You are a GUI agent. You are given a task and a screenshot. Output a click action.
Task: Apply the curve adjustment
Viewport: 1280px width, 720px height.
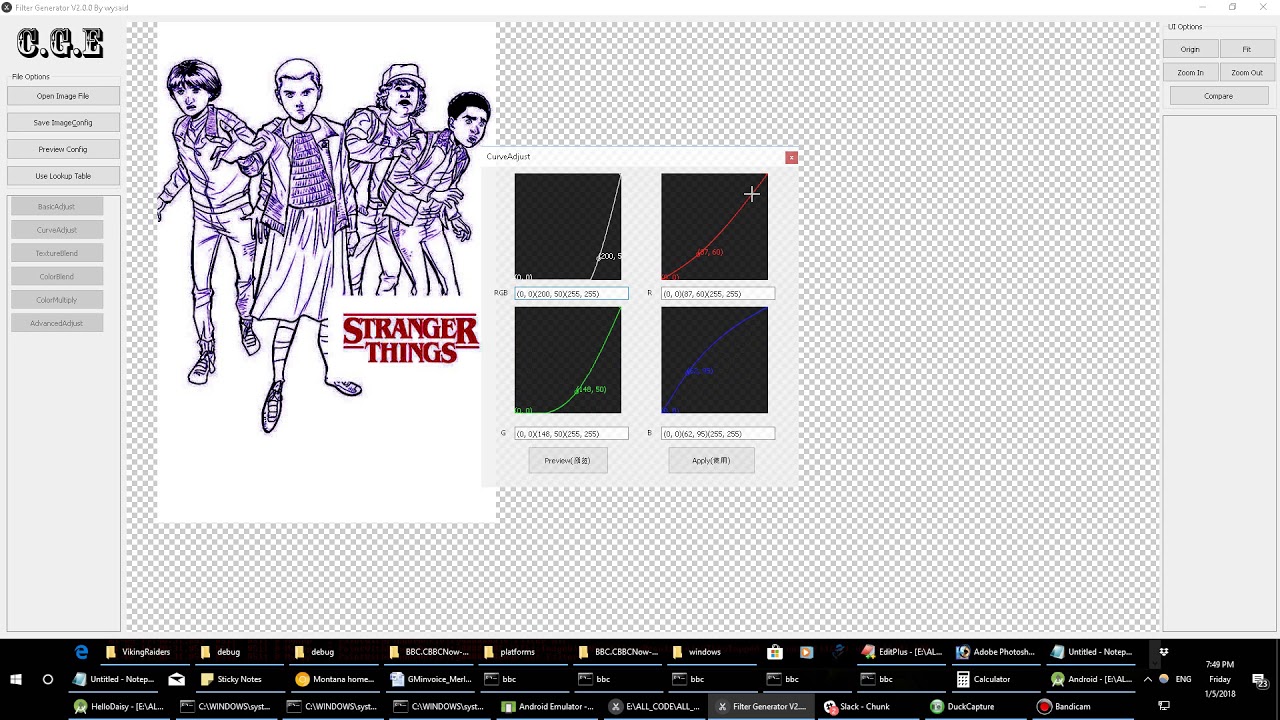coord(711,461)
